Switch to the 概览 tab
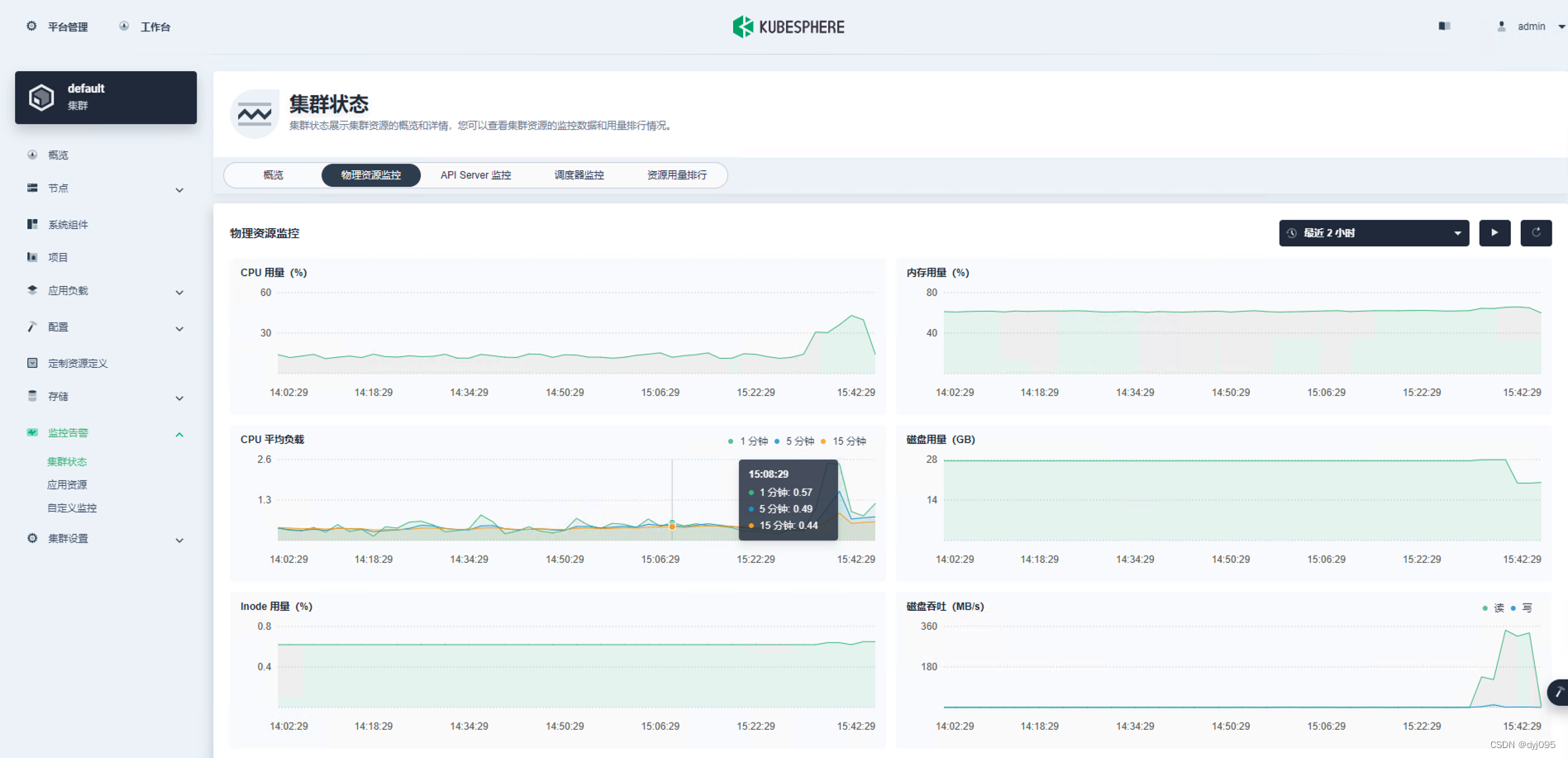The image size is (1568, 758). (274, 175)
